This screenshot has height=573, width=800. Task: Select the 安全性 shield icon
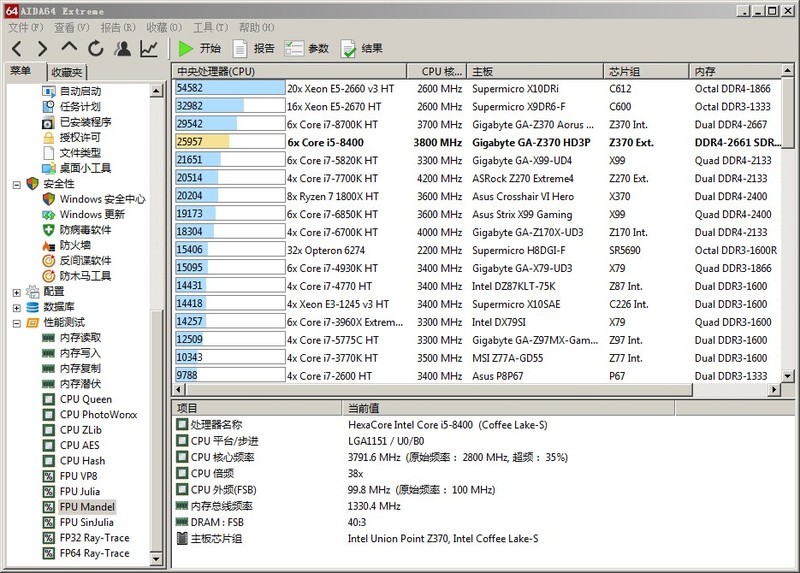tap(33, 184)
